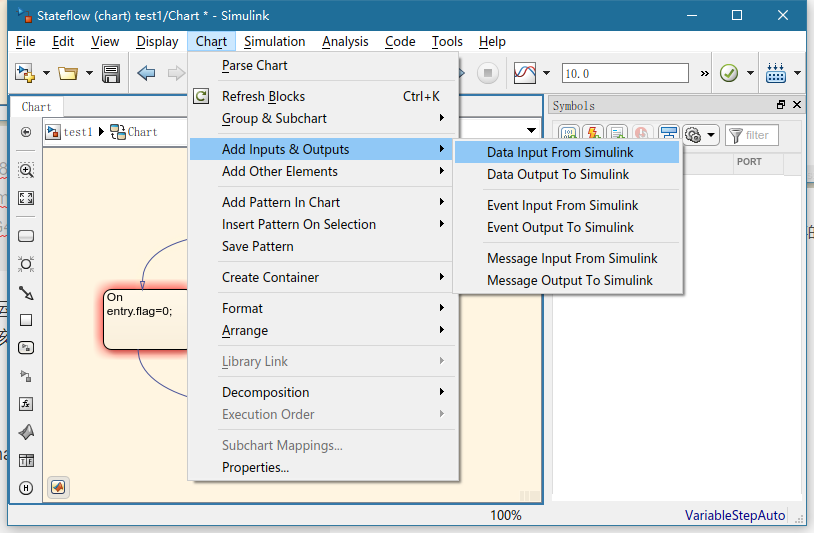Open the File menu
Image resolution: width=814 pixels, height=533 pixels.
tap(25, 42)
